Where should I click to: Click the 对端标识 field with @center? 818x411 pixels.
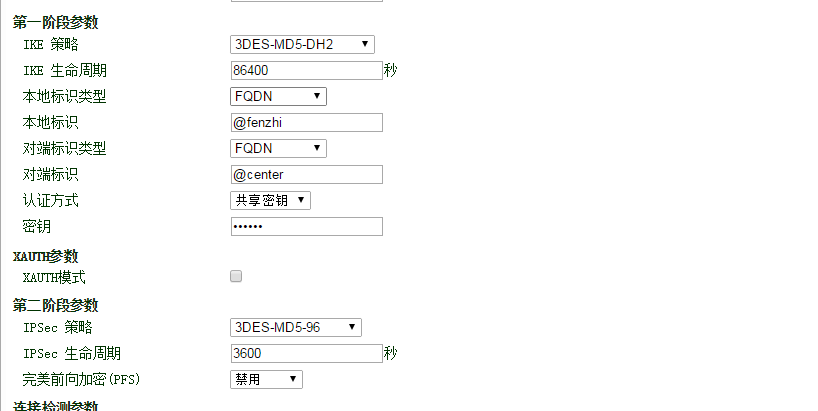306,175
